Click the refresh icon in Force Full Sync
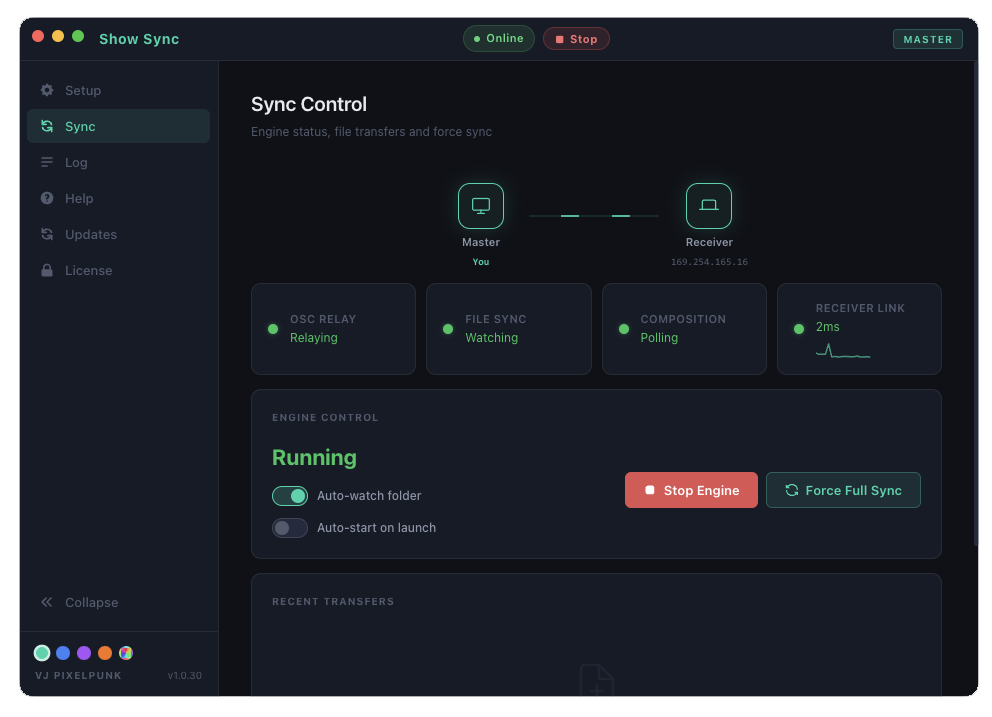Screen dimensions: 992x717 pos(791,490)
